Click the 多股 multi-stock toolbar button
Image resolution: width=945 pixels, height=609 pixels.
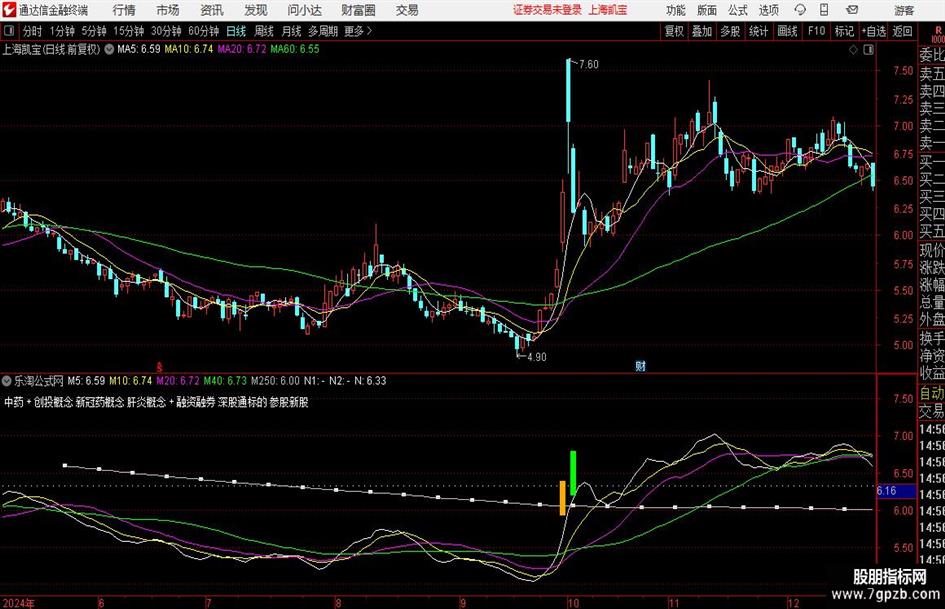pos(730,31)
